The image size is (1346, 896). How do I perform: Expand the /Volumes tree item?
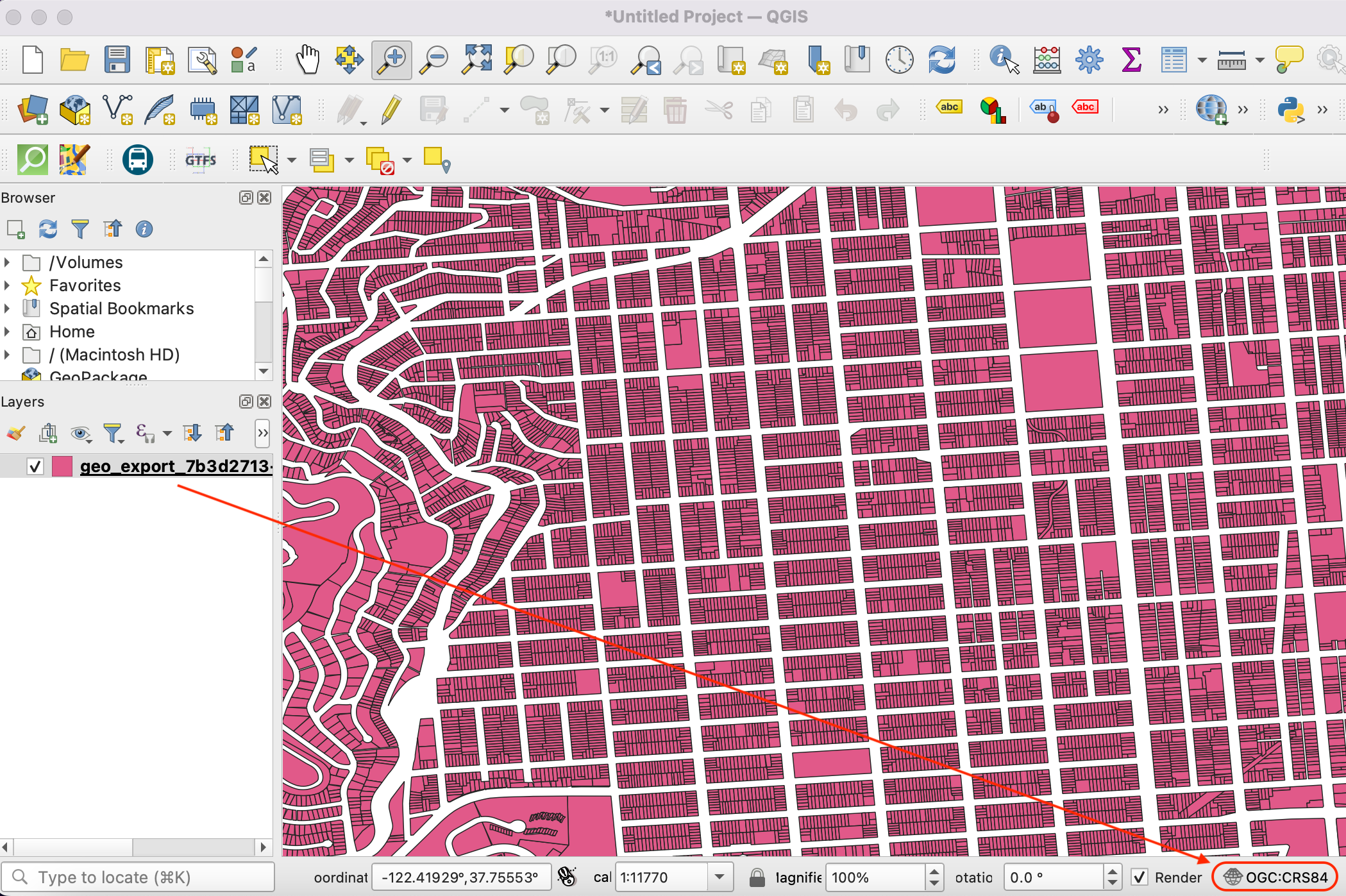[7, 262]
